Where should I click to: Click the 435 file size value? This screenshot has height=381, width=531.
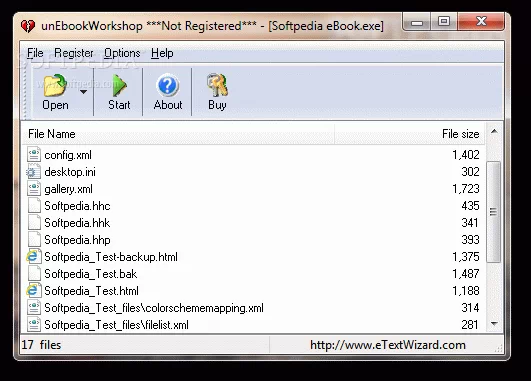tap(471, 206)
